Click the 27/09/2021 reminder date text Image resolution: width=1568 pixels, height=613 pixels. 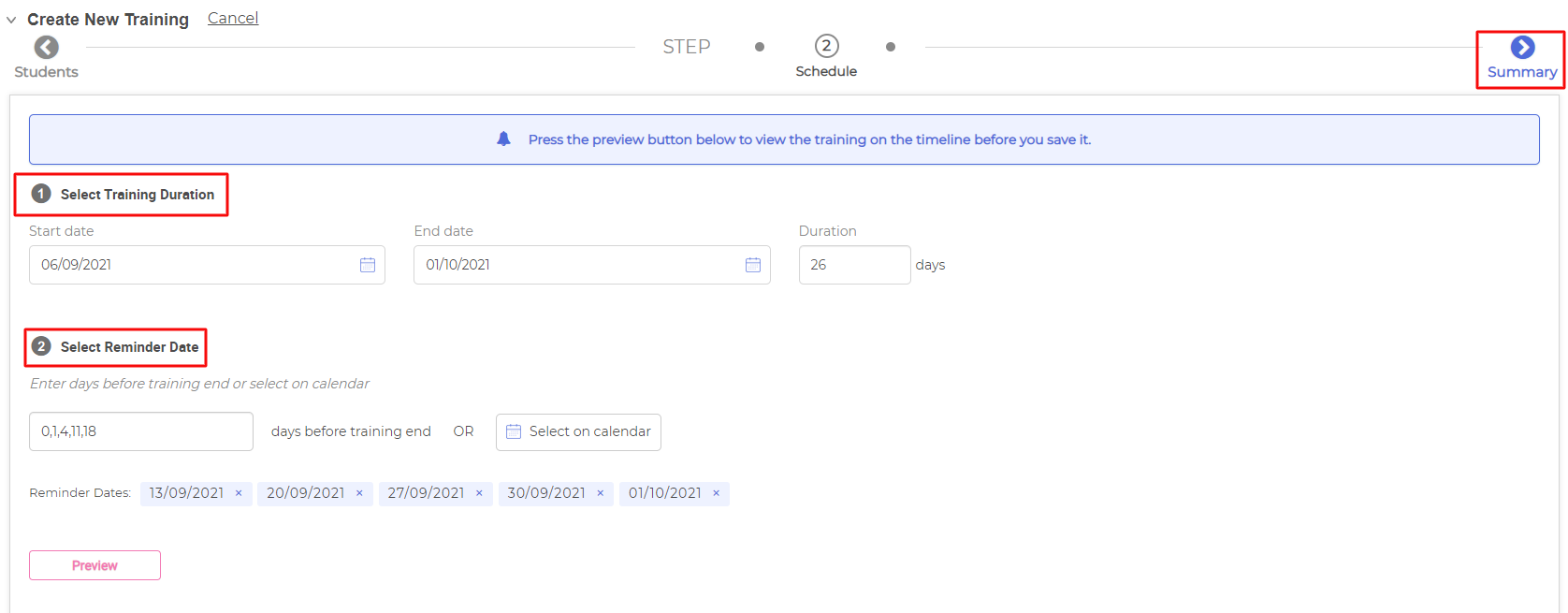pyautogui.click(x=426, y=493)
